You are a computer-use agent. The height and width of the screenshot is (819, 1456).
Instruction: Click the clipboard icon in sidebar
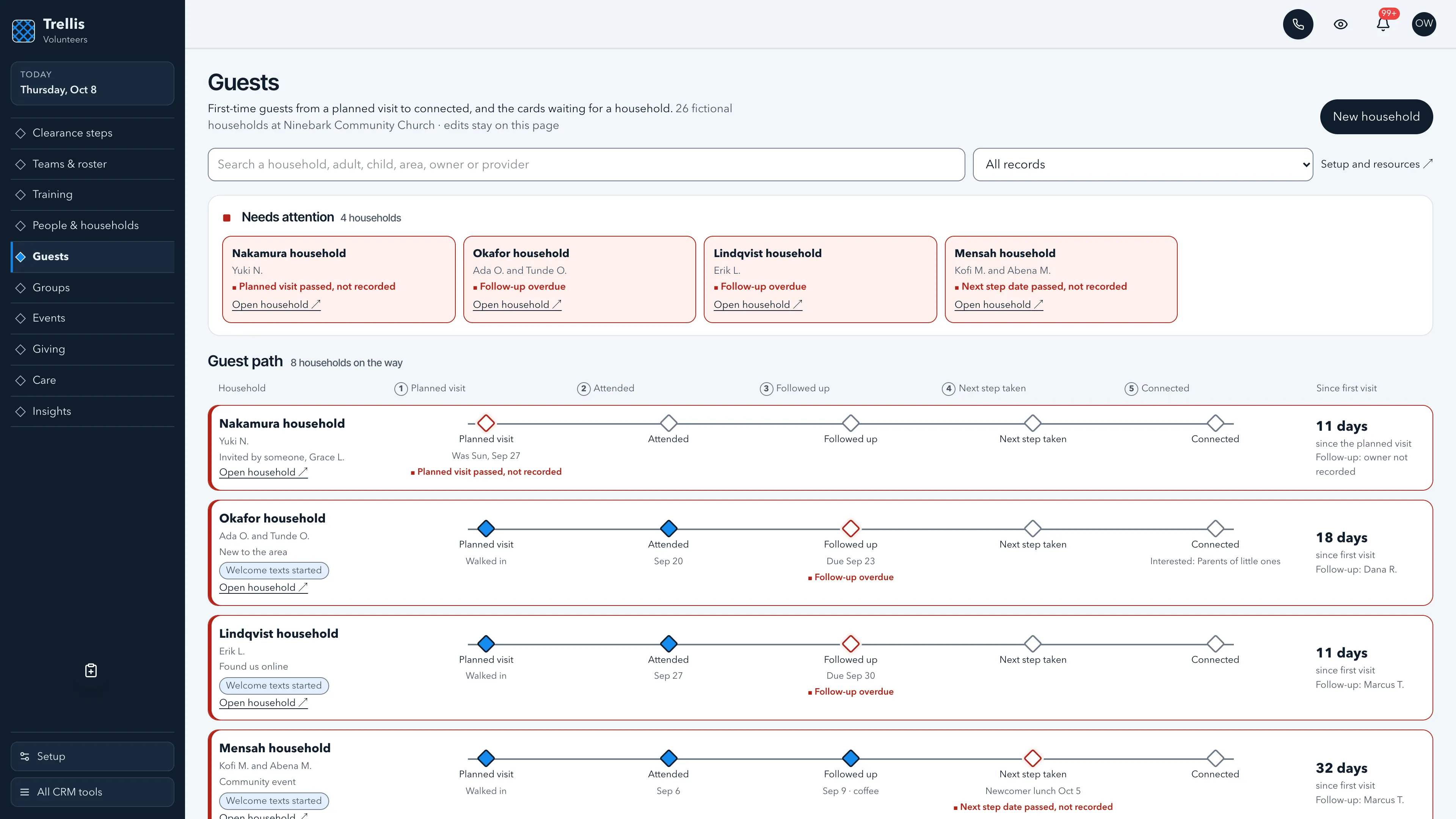(x=91, y=670)
